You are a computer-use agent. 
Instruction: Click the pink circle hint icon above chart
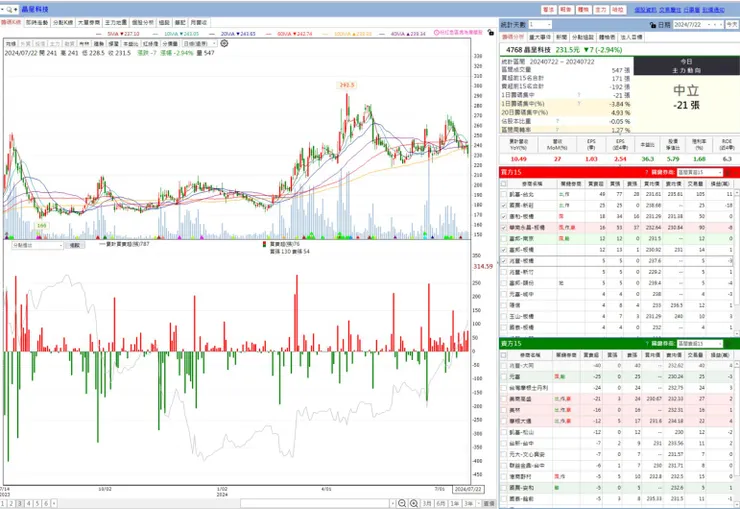pos(437,33)
